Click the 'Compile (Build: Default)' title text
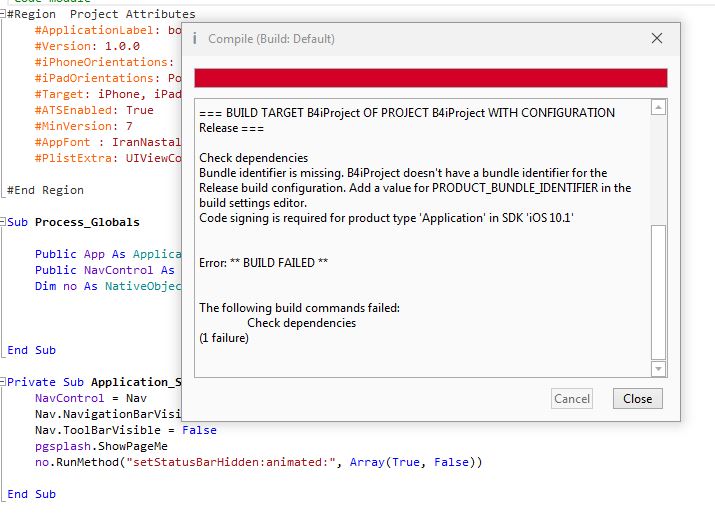The height and width of the screenshot is (517, 715). click(271, 39)
